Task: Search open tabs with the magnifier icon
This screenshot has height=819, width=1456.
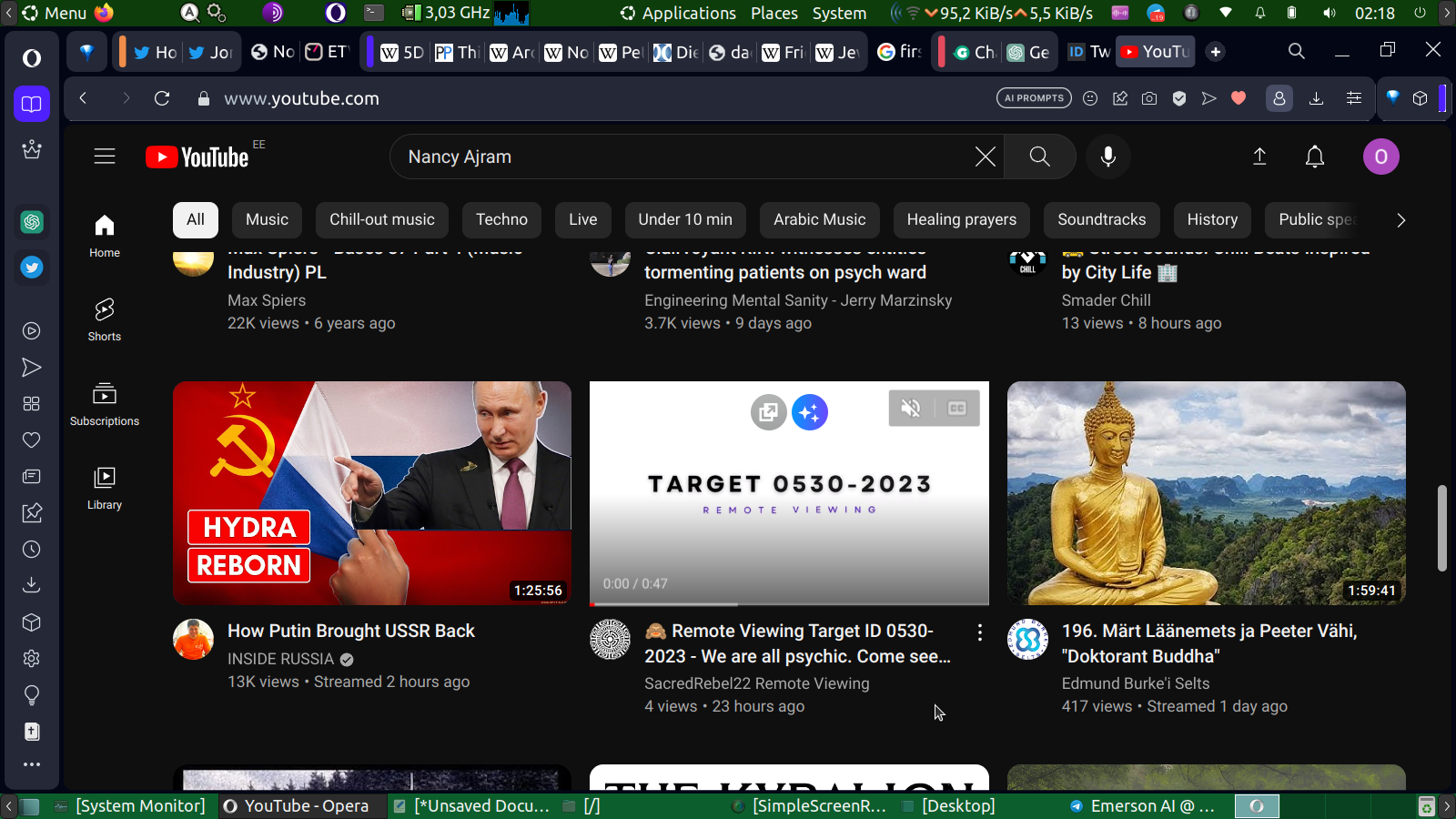Action: (x=1297, y=51)
